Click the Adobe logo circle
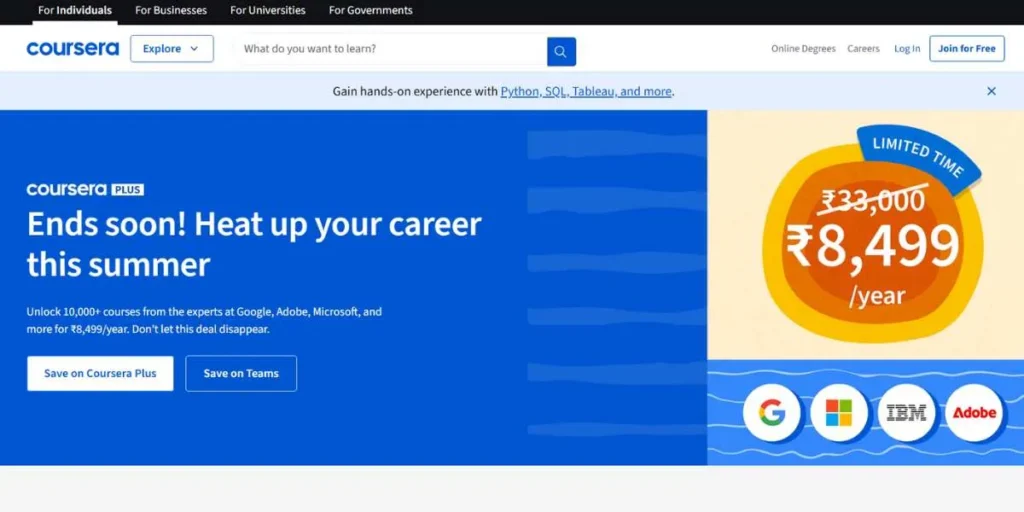The image size is (1024, 512). [x=974, y=413]
